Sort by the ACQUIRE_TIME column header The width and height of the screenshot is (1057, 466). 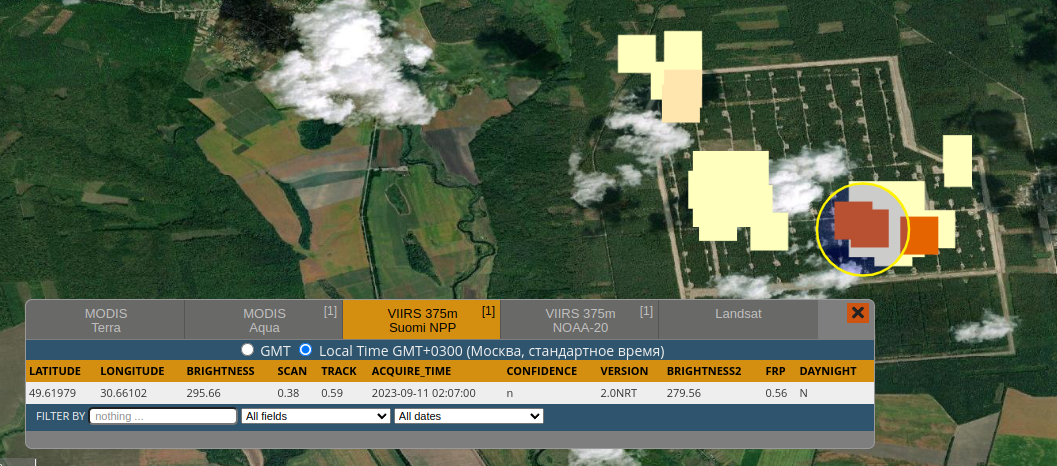(x=411, y=371)
